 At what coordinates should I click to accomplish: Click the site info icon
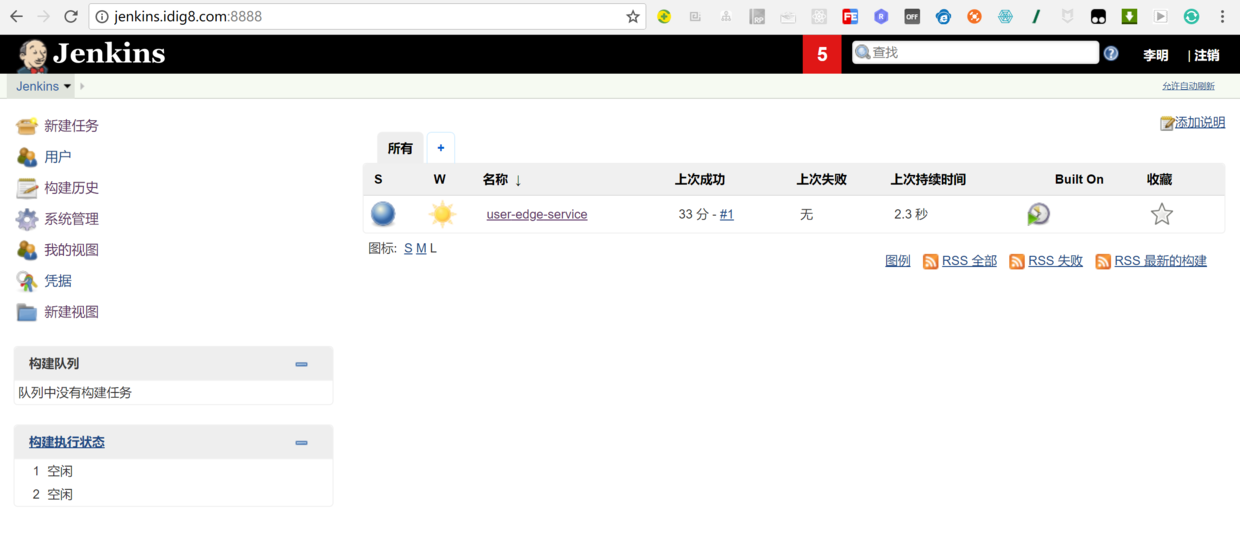102,17
